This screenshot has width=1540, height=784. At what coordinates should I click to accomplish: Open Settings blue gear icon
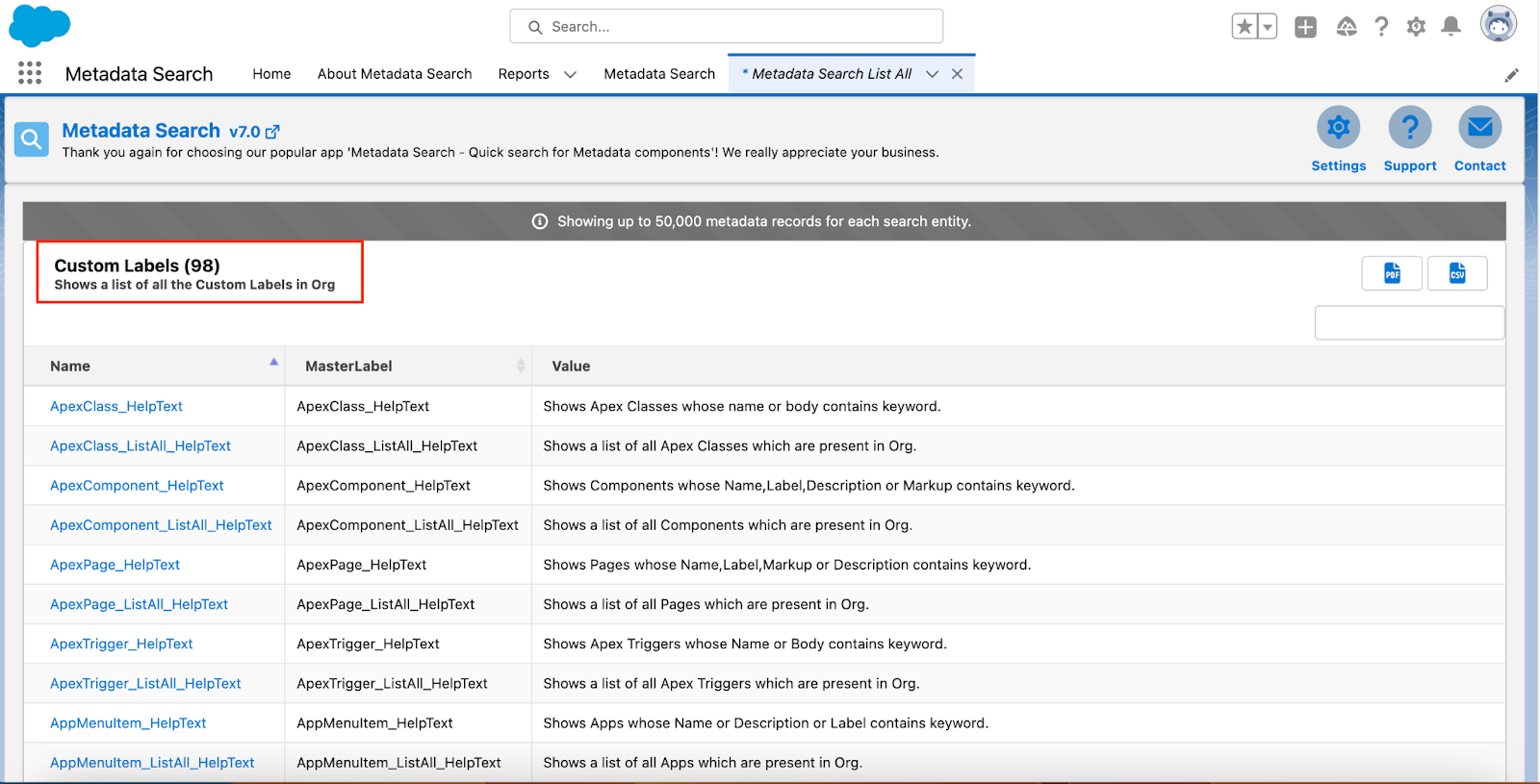[x=1339, y=127]
